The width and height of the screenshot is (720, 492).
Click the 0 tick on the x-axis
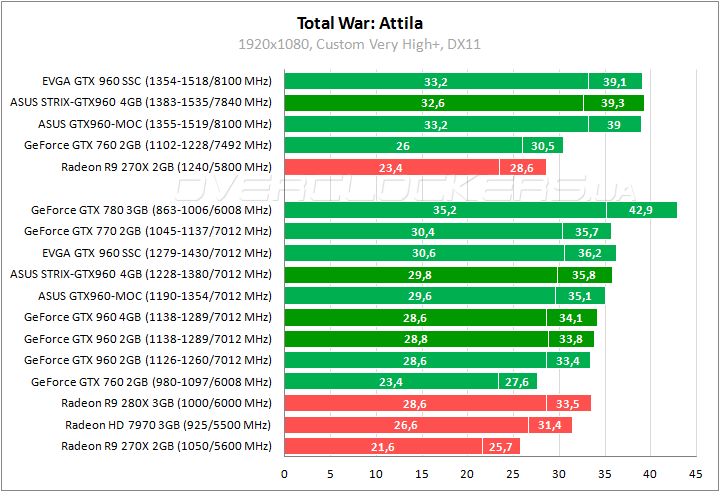[285, 472]
